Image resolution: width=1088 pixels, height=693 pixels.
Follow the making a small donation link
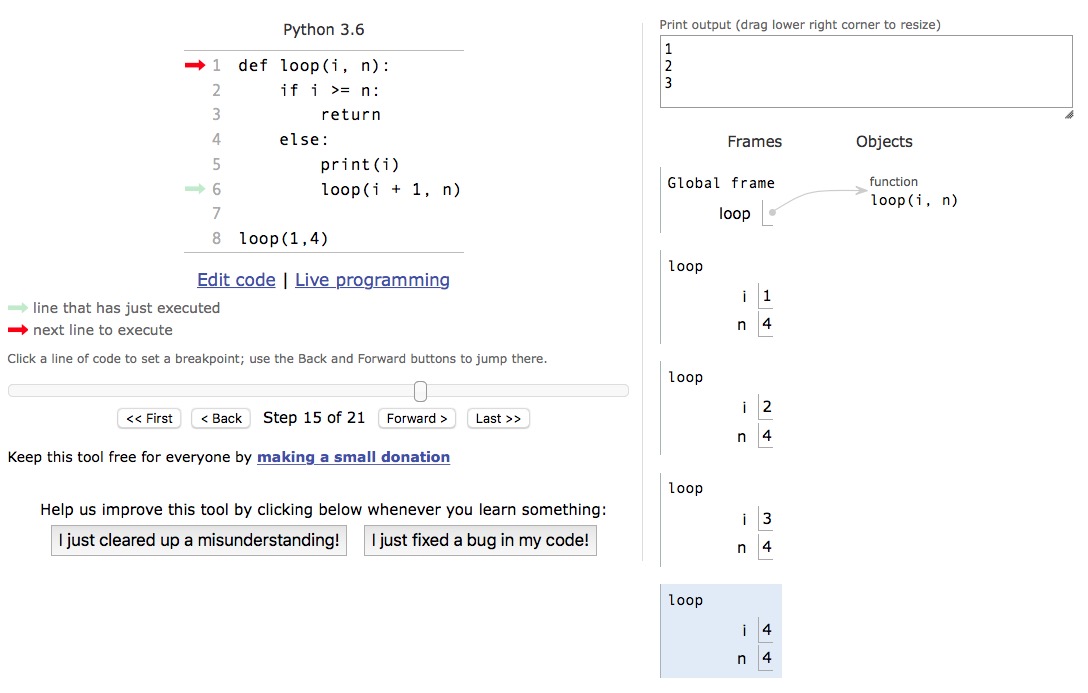point(353,457)
